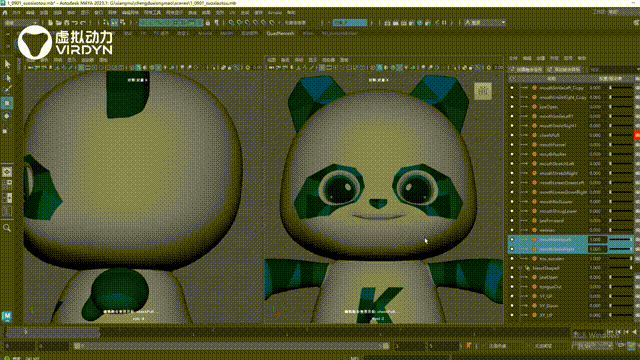
Task: Toggle visibility dot for tongueOut
Action: [x=512, y=287]
